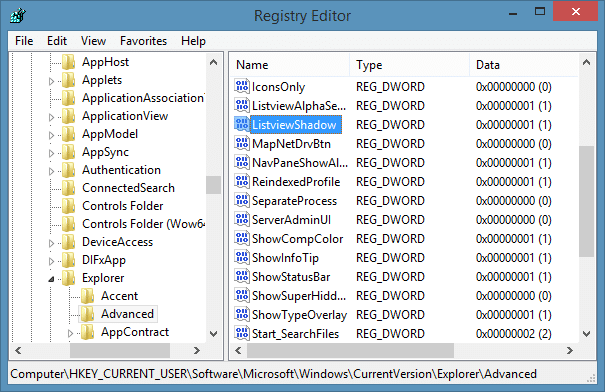The height and width of the screenshot is (392, 605).
Task: Open the File menu
Action: click(24, 41)
